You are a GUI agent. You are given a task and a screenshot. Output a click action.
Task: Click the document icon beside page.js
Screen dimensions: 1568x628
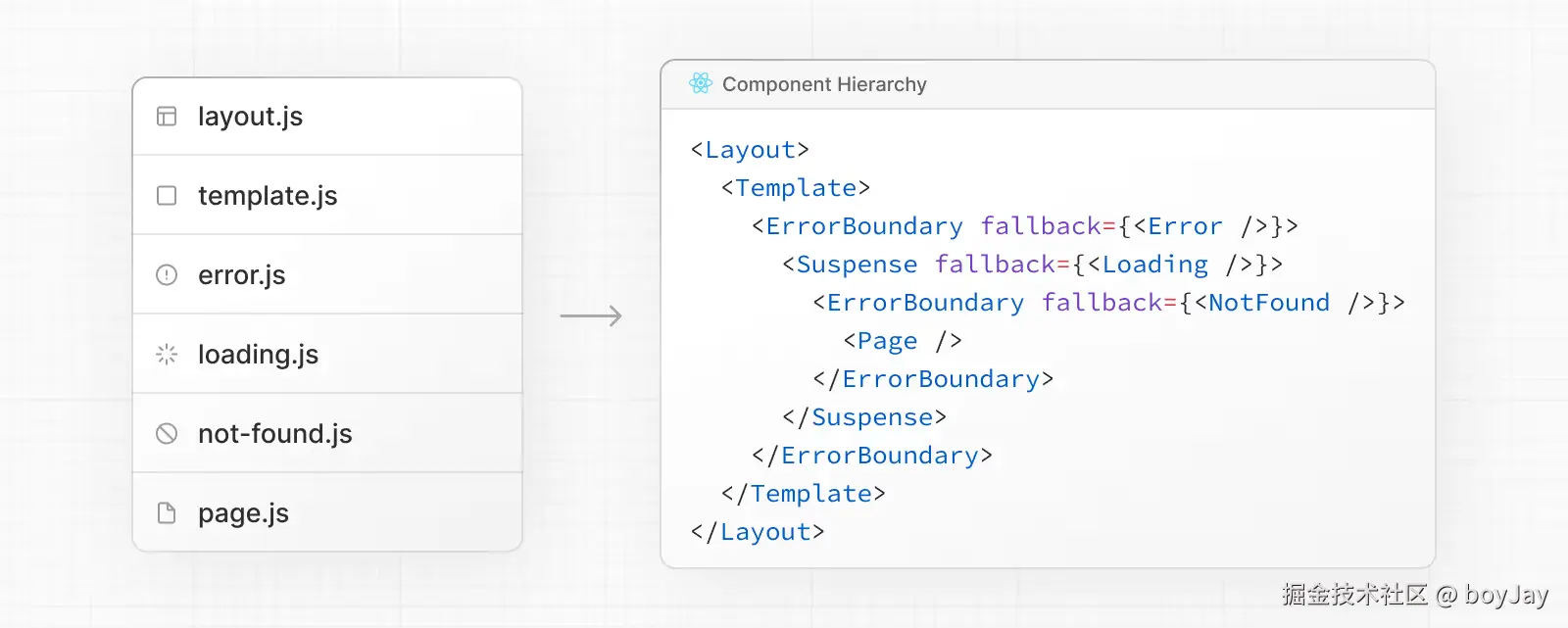click(167, 513)
